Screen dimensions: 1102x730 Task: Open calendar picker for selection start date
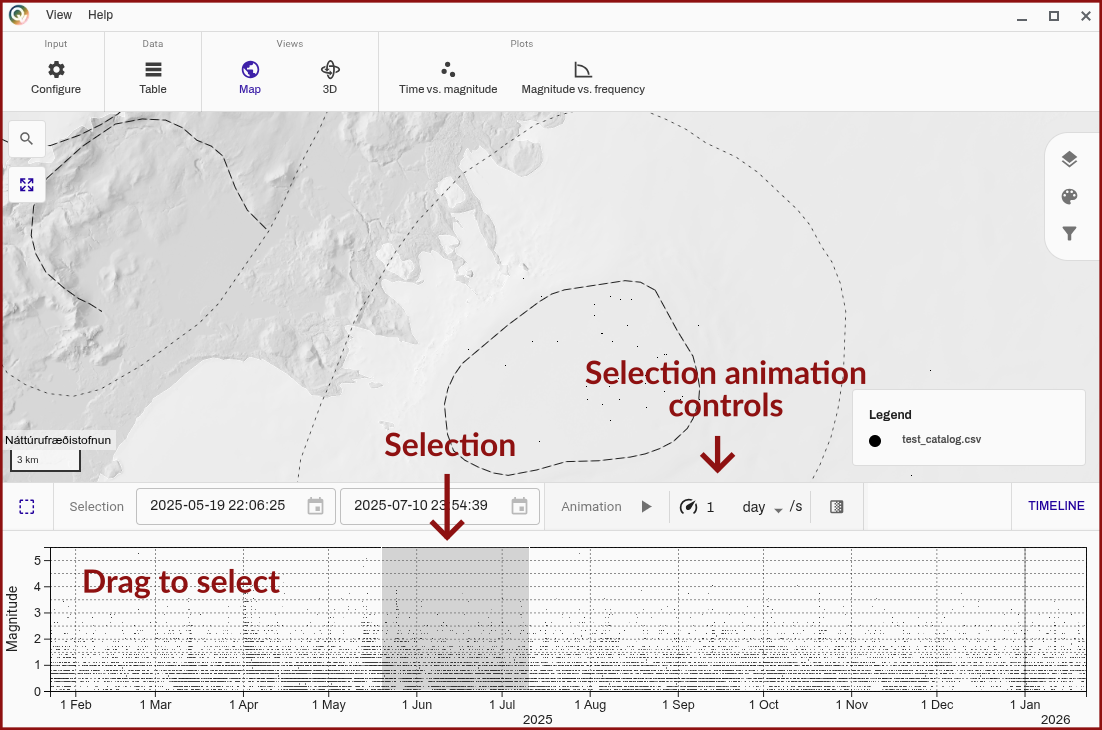click(316, 506)
